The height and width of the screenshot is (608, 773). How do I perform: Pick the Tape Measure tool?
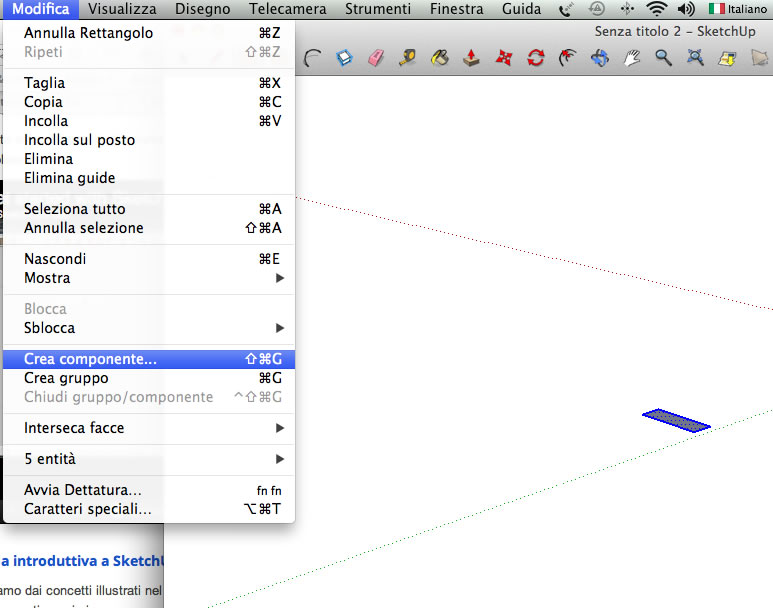pyautogui.click(x=407, y=58)
